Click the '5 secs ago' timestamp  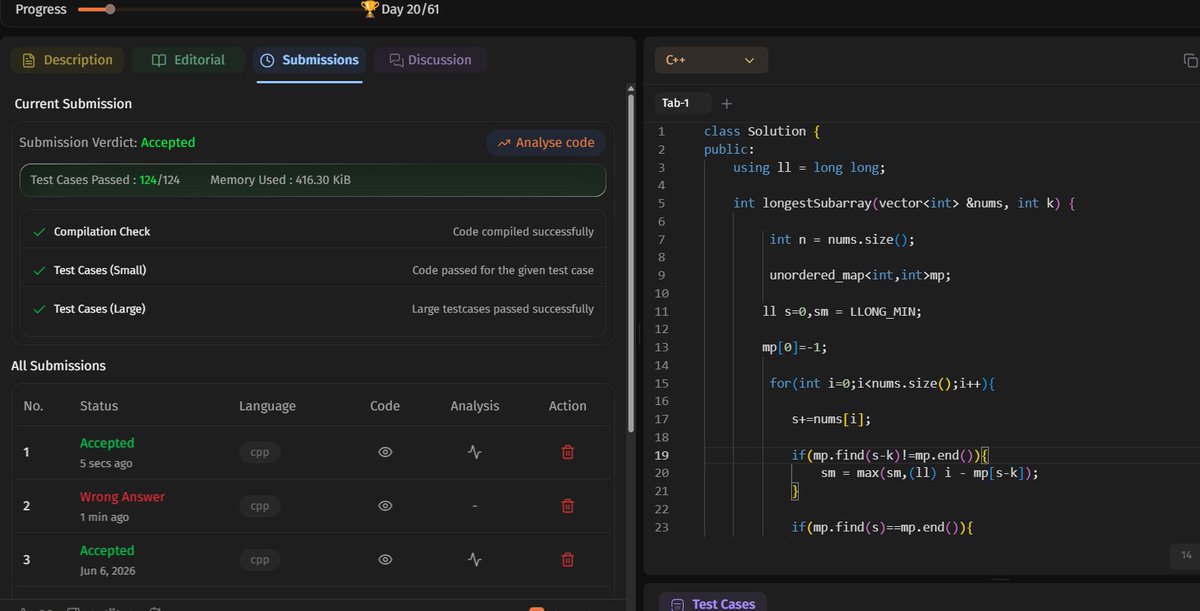[x=106, y=464]
